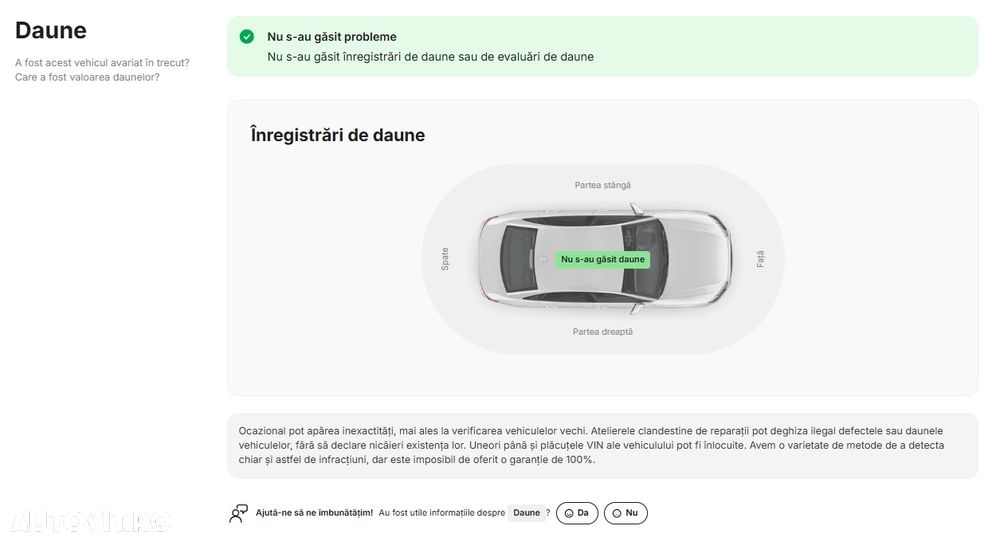
Task: Click the "Daune" tag in feedback question
Action: tap(526, 513)
